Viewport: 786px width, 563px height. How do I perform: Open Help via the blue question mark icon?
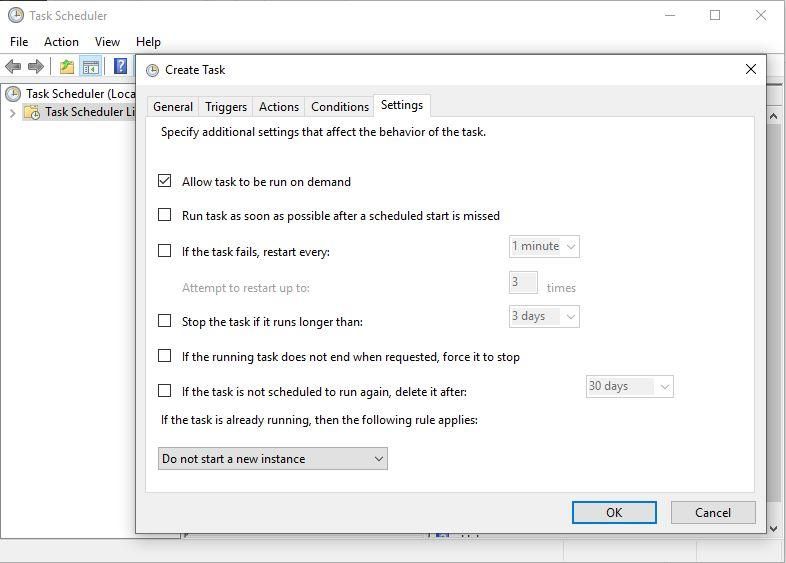[x=120, y=66]
